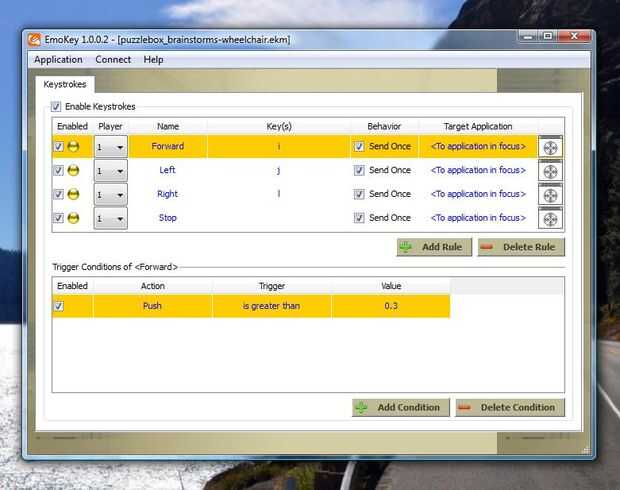Click target crosshair icon for Forward rule
The height and width of the screenshot is (490, 620).
click(x=550, y=147)
